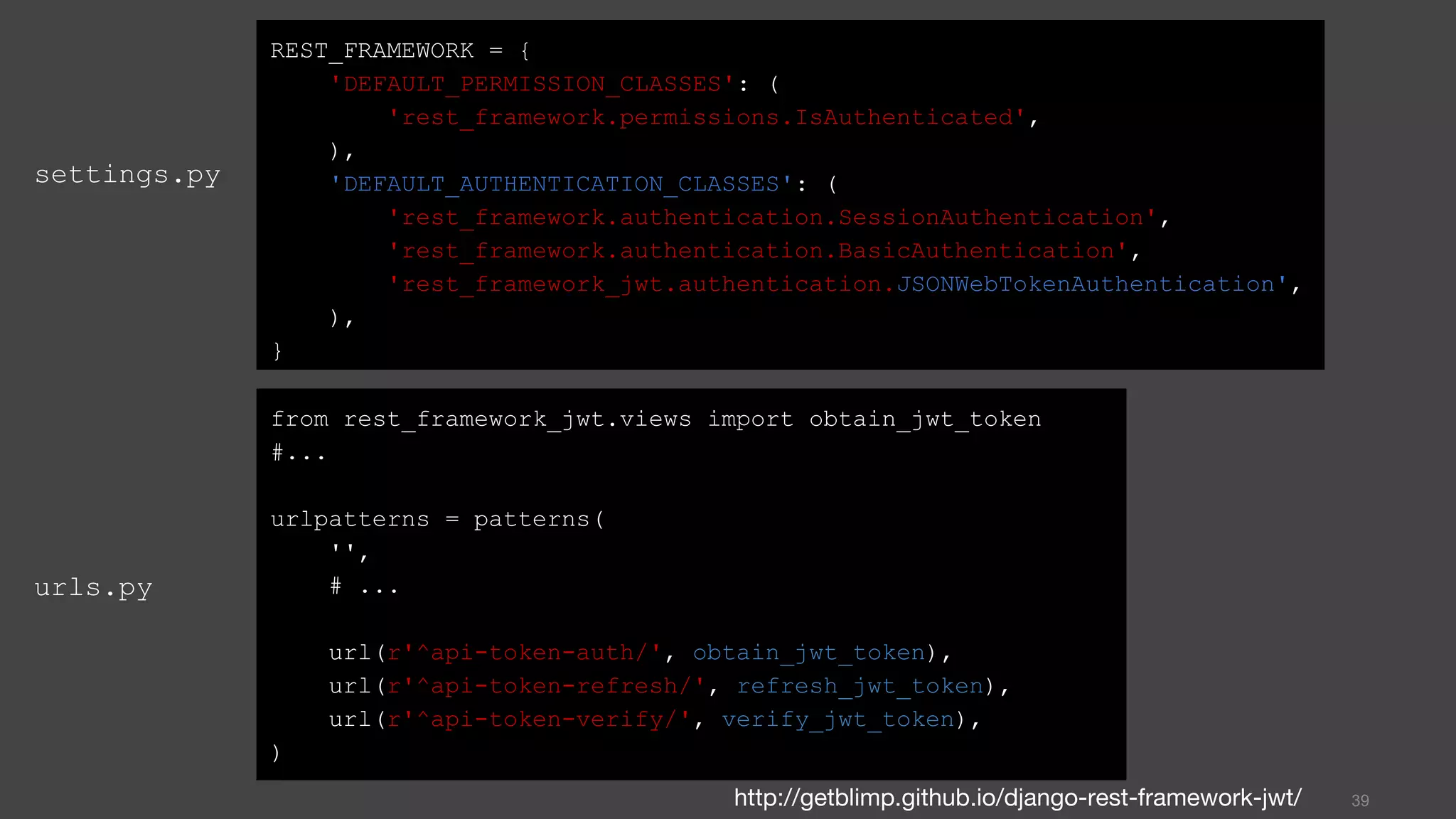
Task: Click the import obtain_jwt_token line
Action: click(x=655, y=419)
